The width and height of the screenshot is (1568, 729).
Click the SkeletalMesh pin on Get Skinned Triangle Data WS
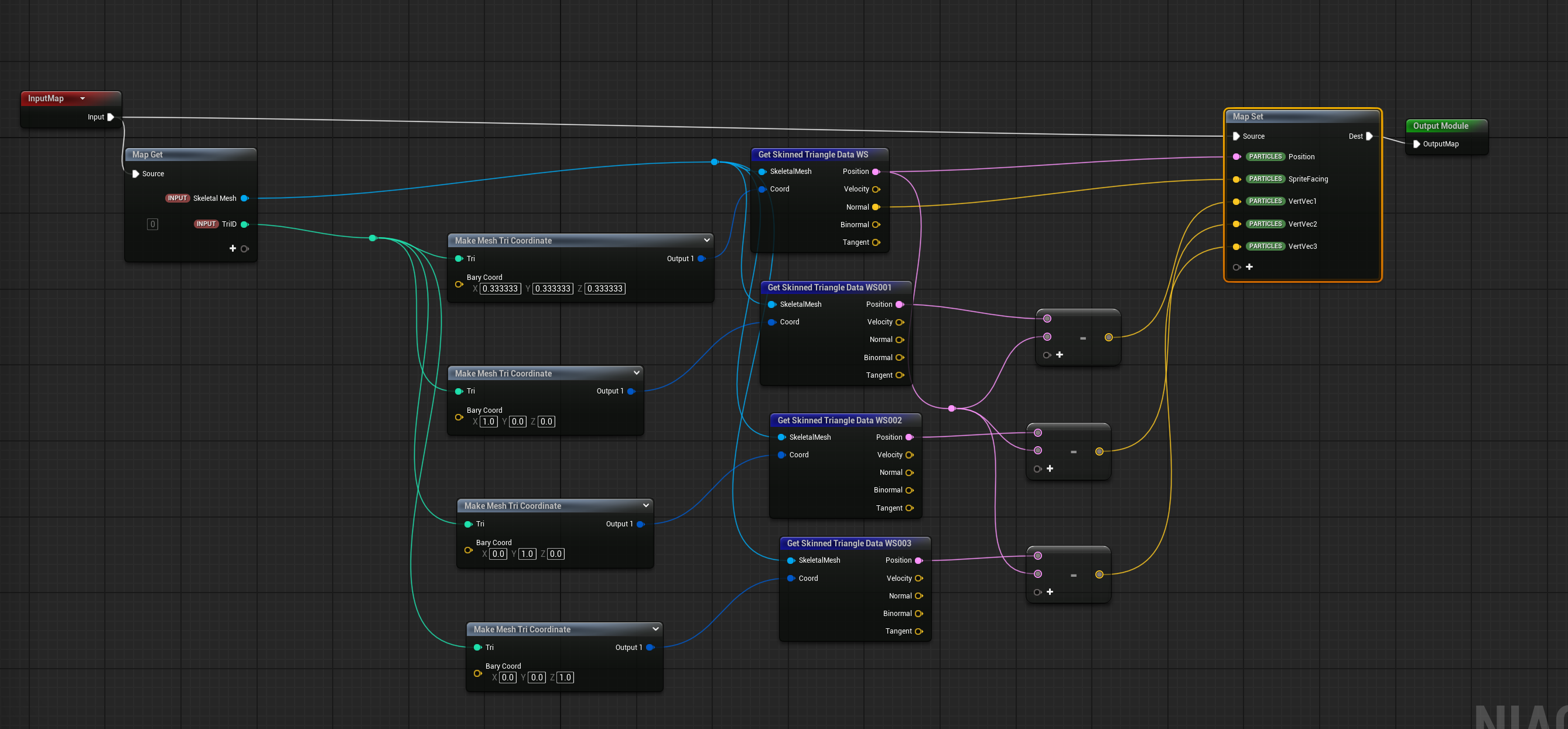pos(762,172)
